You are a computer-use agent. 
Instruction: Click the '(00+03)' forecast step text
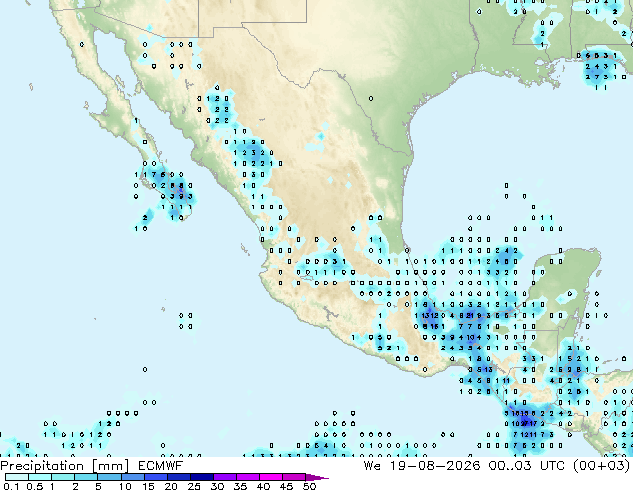pyautogui.click(x=601, y=466)
